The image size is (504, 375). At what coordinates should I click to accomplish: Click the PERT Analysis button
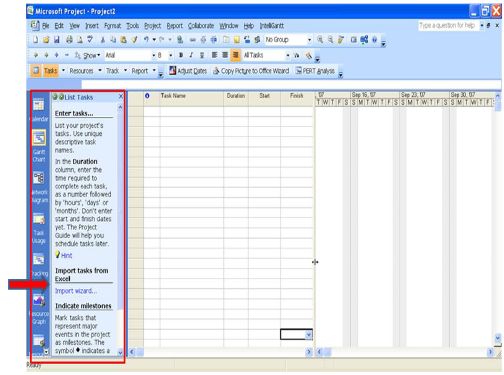315,71
